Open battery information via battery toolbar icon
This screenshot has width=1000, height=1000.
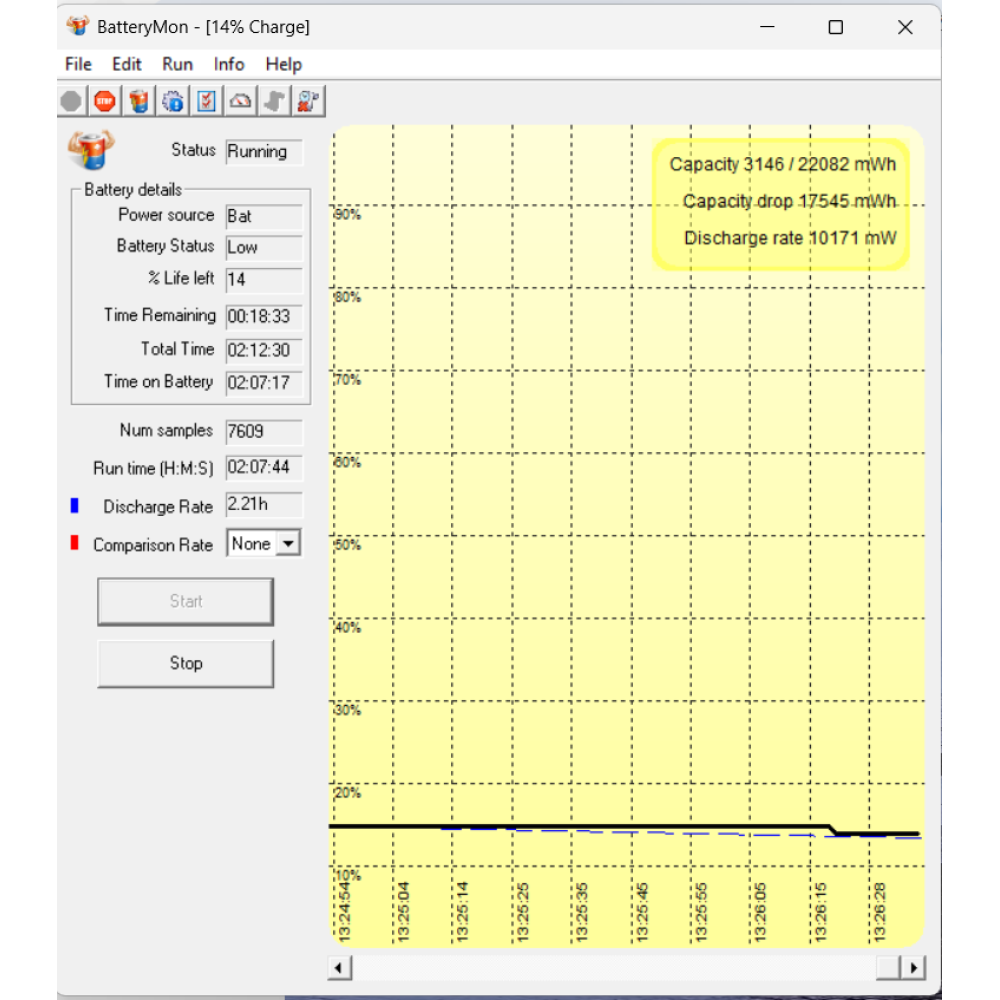[138, 101]
